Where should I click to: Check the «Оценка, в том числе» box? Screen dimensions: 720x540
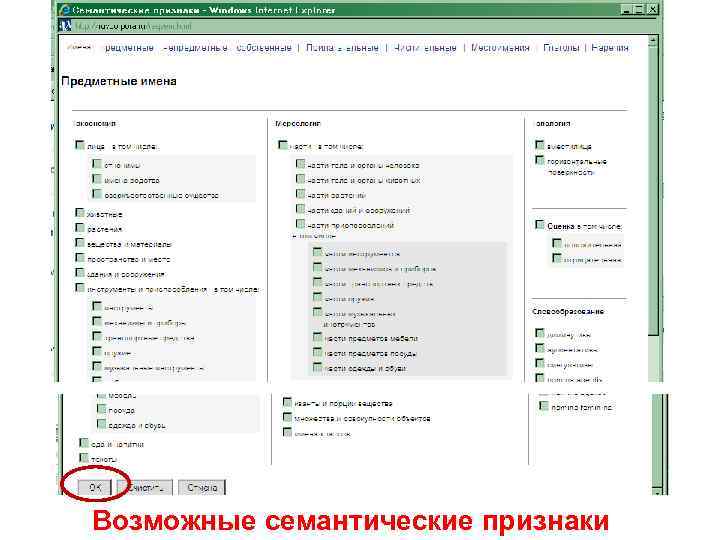coord(540,225)
